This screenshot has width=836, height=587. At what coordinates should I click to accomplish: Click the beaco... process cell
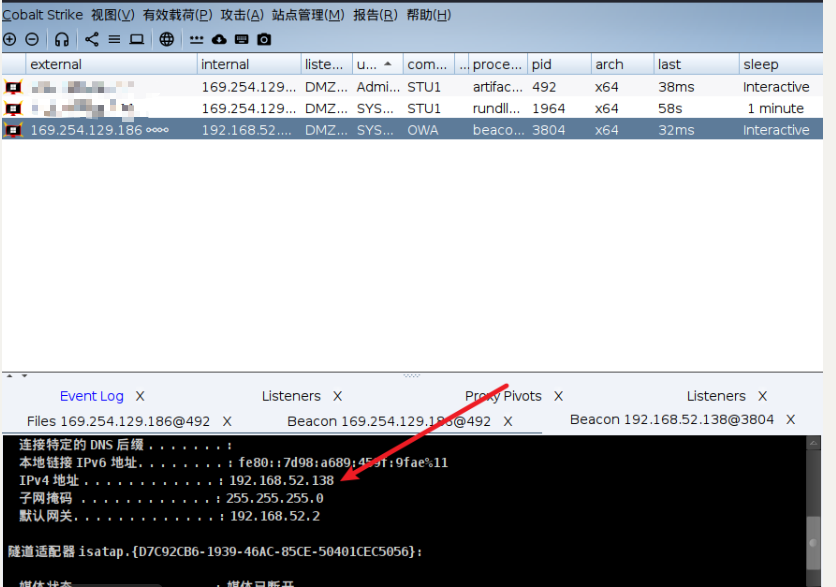[498, 130]
